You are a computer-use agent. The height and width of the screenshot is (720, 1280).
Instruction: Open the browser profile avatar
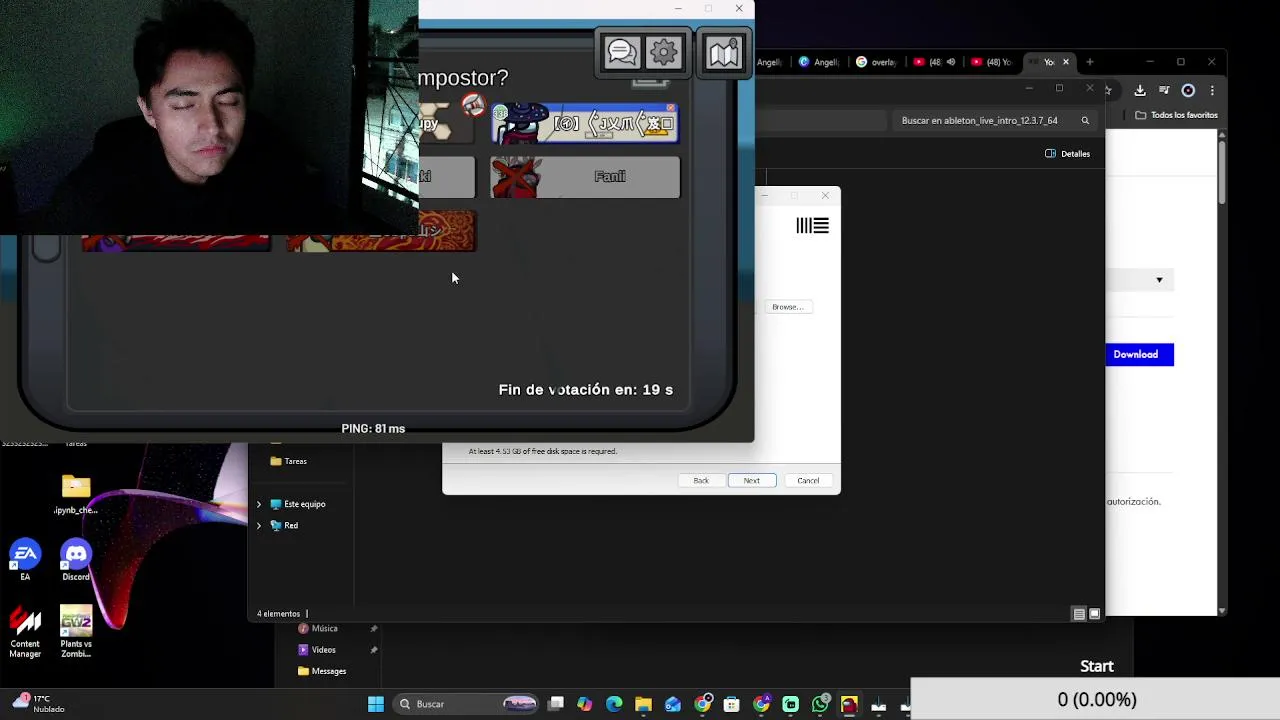tap(1188, 91)
